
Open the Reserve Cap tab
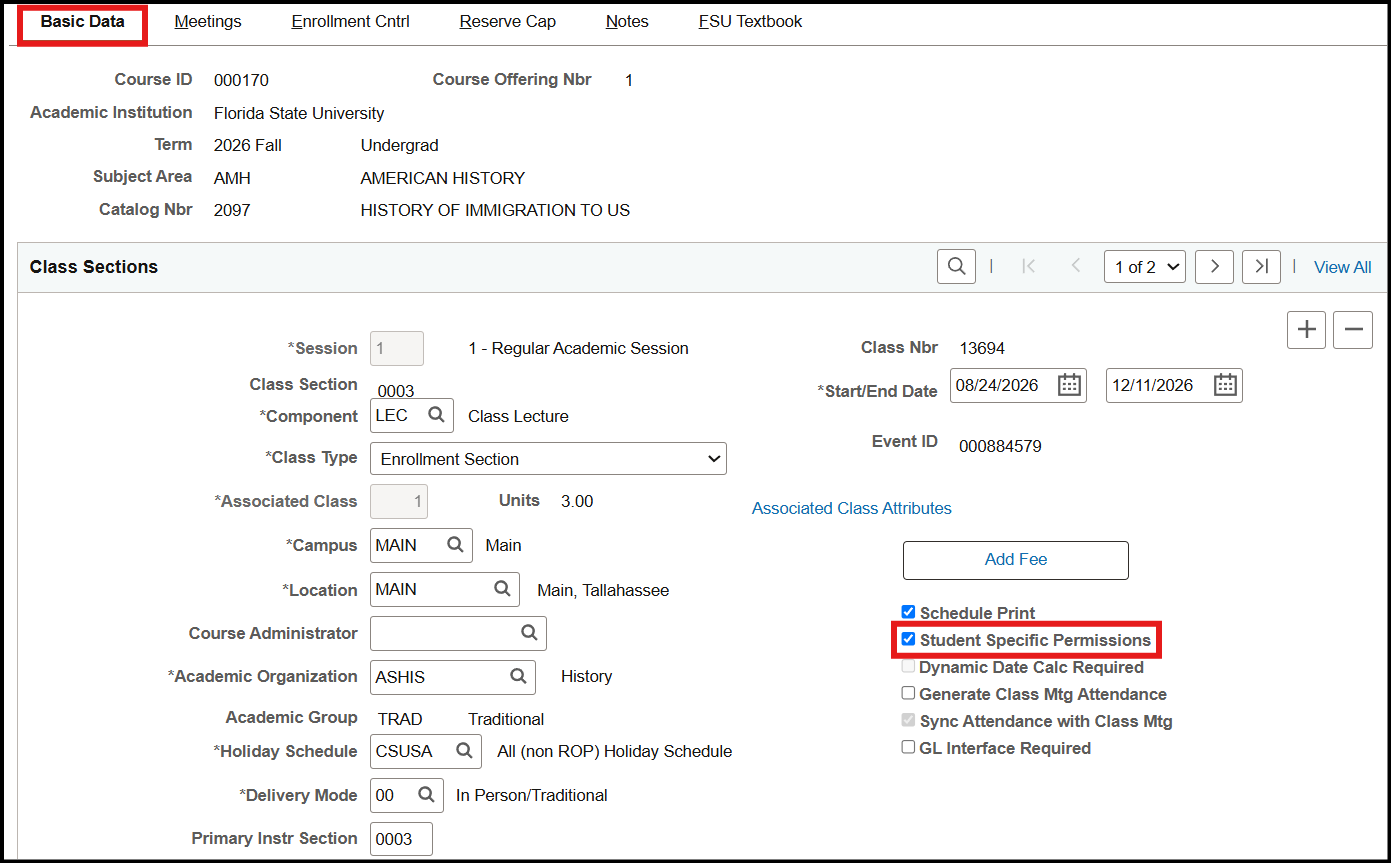pos(508,21)
